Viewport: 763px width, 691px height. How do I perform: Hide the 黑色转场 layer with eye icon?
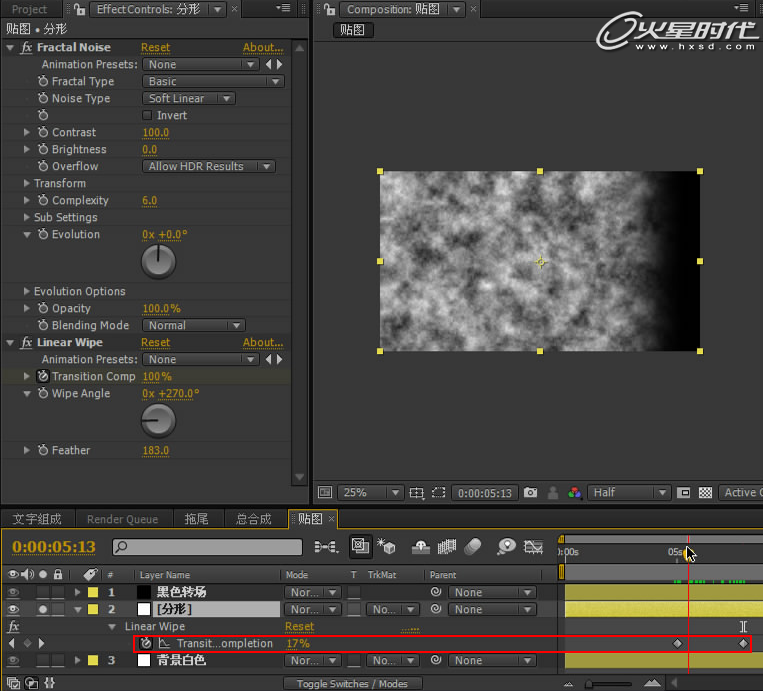(x=14, y=593)
